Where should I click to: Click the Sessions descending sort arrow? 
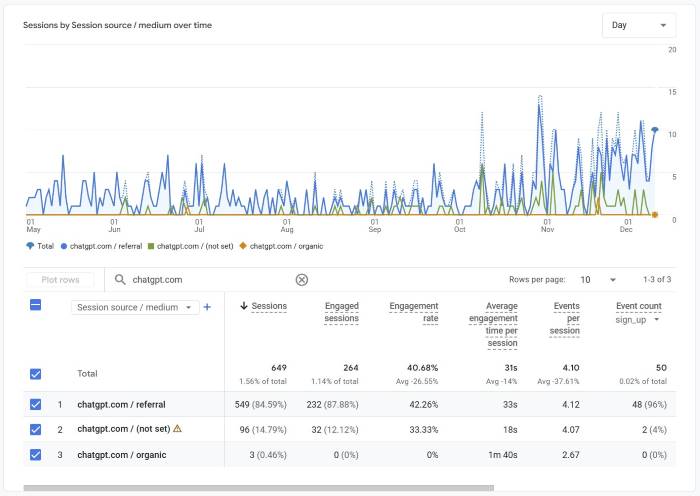(244, 306)
